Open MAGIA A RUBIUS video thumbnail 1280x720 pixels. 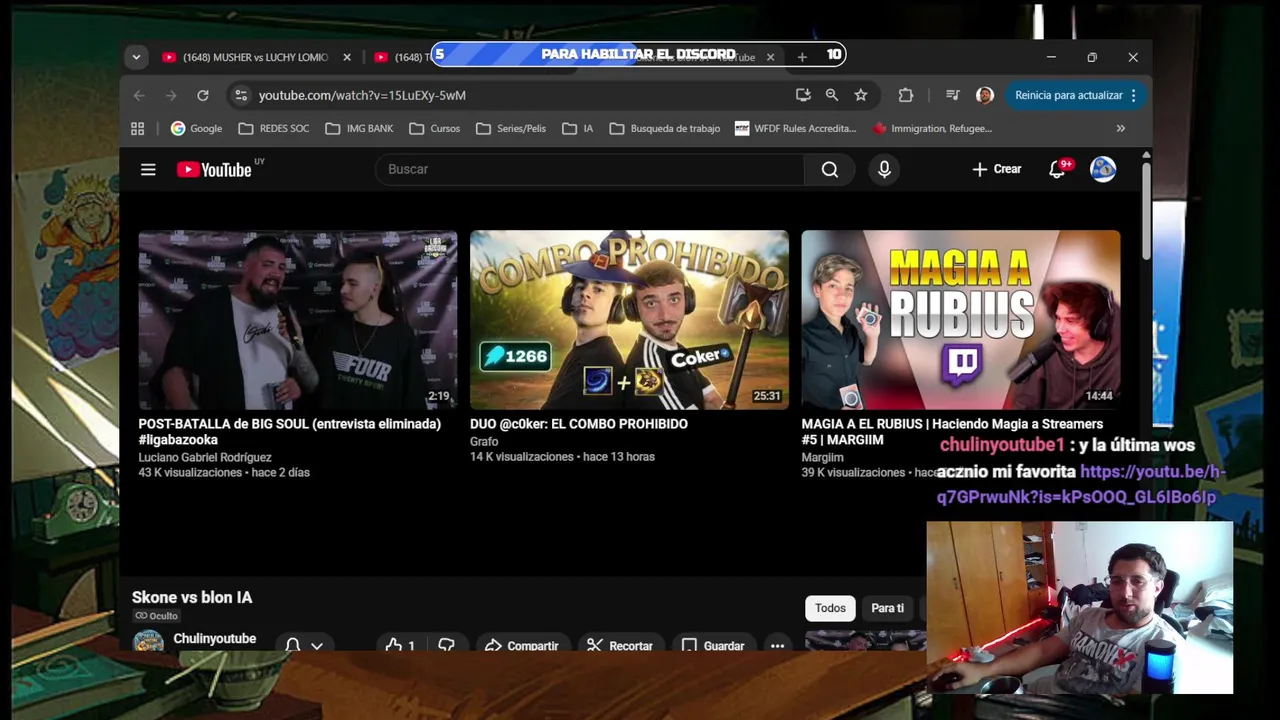961,320
